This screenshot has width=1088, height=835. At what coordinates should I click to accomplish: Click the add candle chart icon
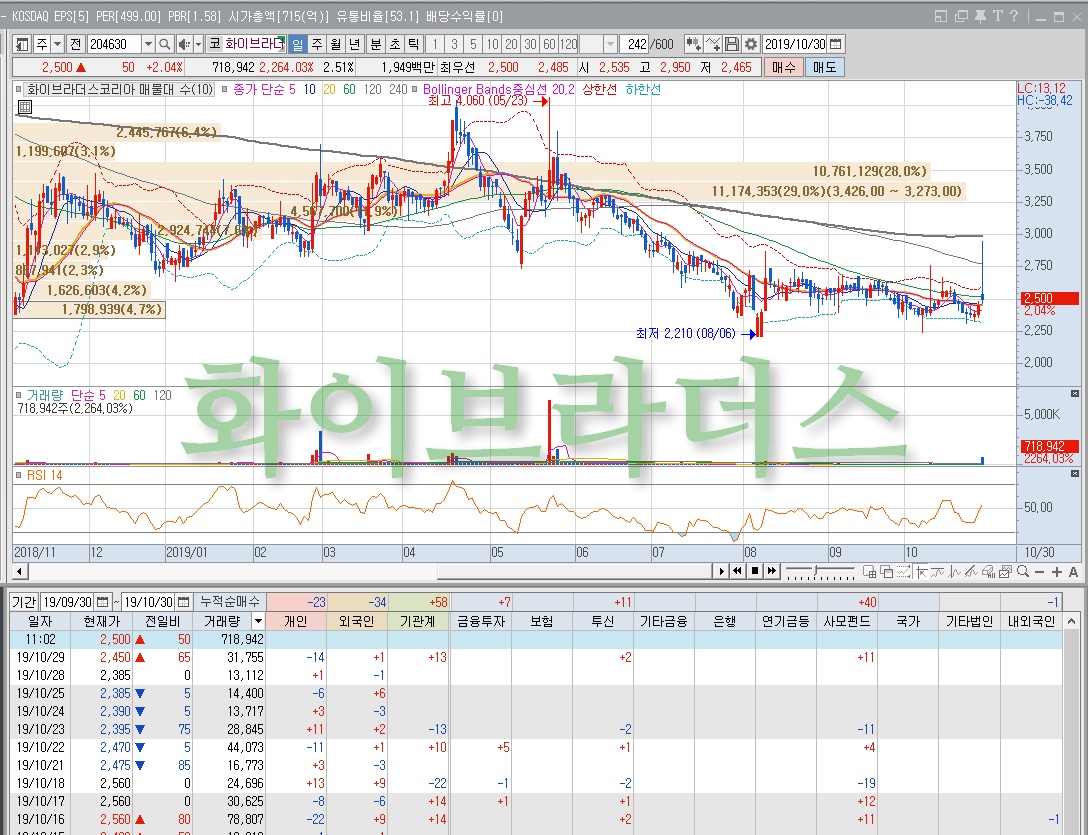(x=693, y=44)
